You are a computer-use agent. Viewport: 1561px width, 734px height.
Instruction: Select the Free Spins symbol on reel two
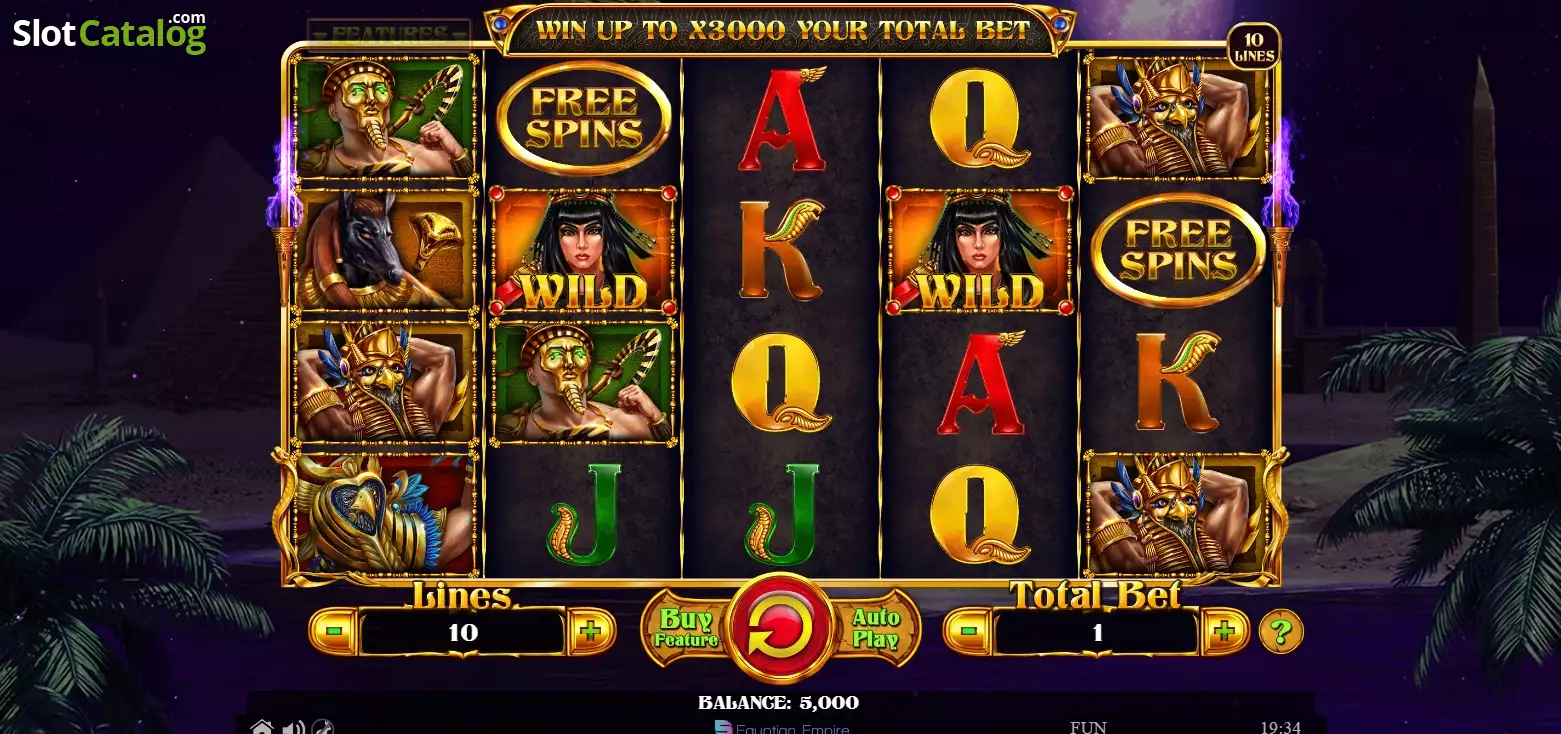click(583, 118)
